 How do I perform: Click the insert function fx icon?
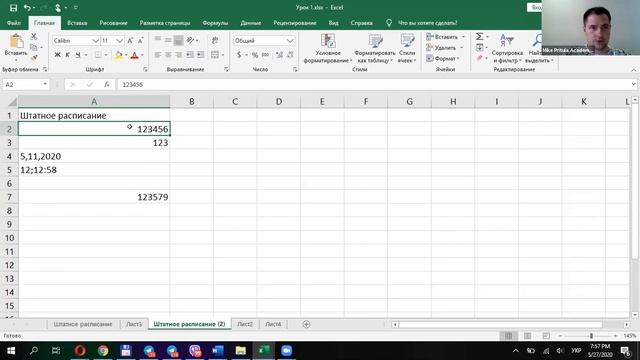click(x=107, y=84)
